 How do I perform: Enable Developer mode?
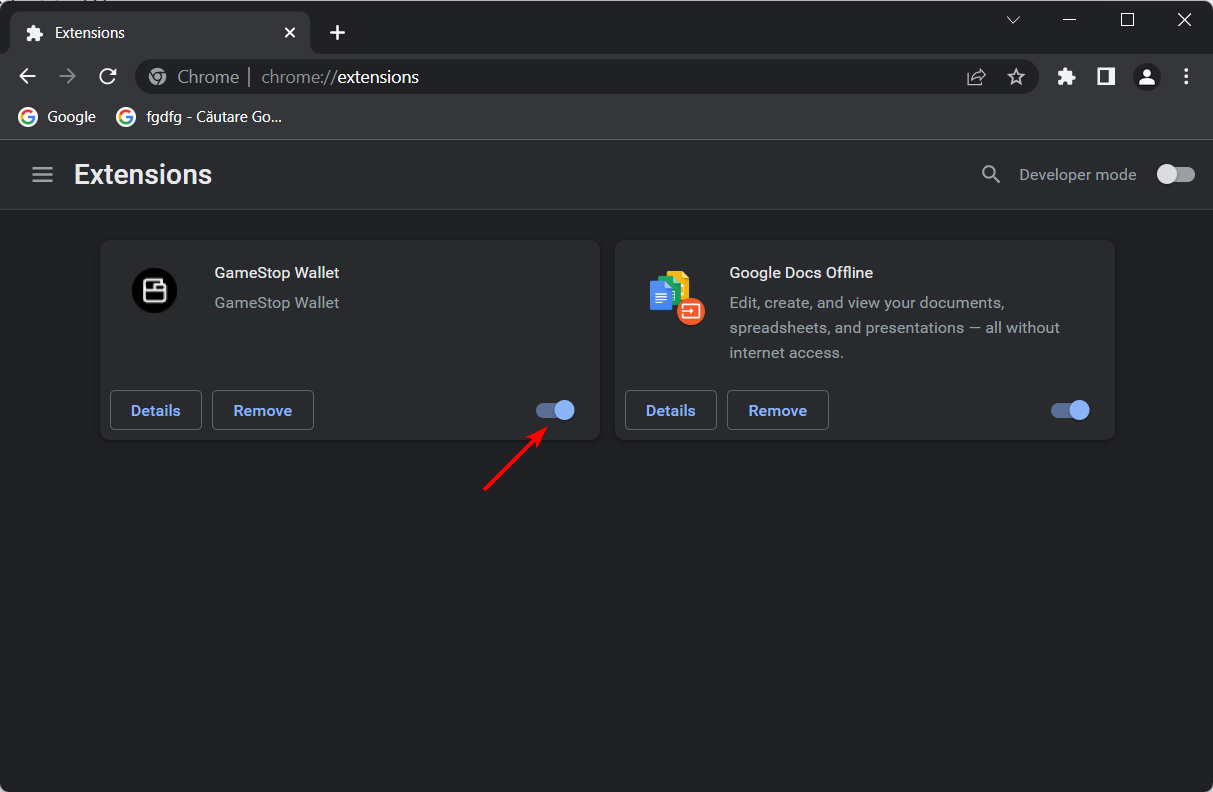pyautogui.click(x=1175, y=174)
